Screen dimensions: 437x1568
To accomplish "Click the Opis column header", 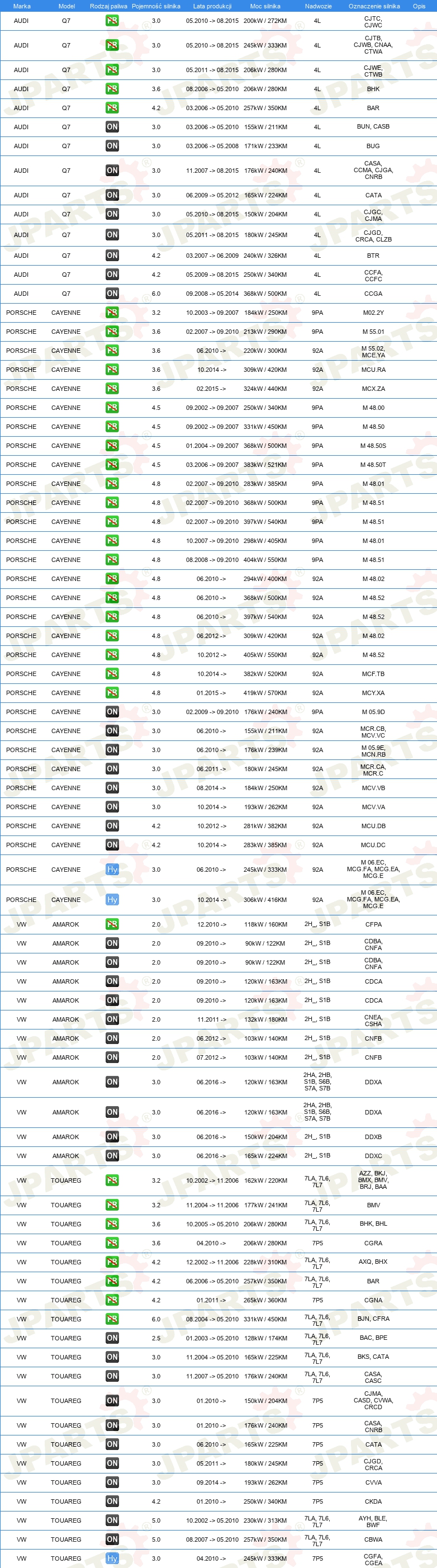I will click(x=419, y=6).
